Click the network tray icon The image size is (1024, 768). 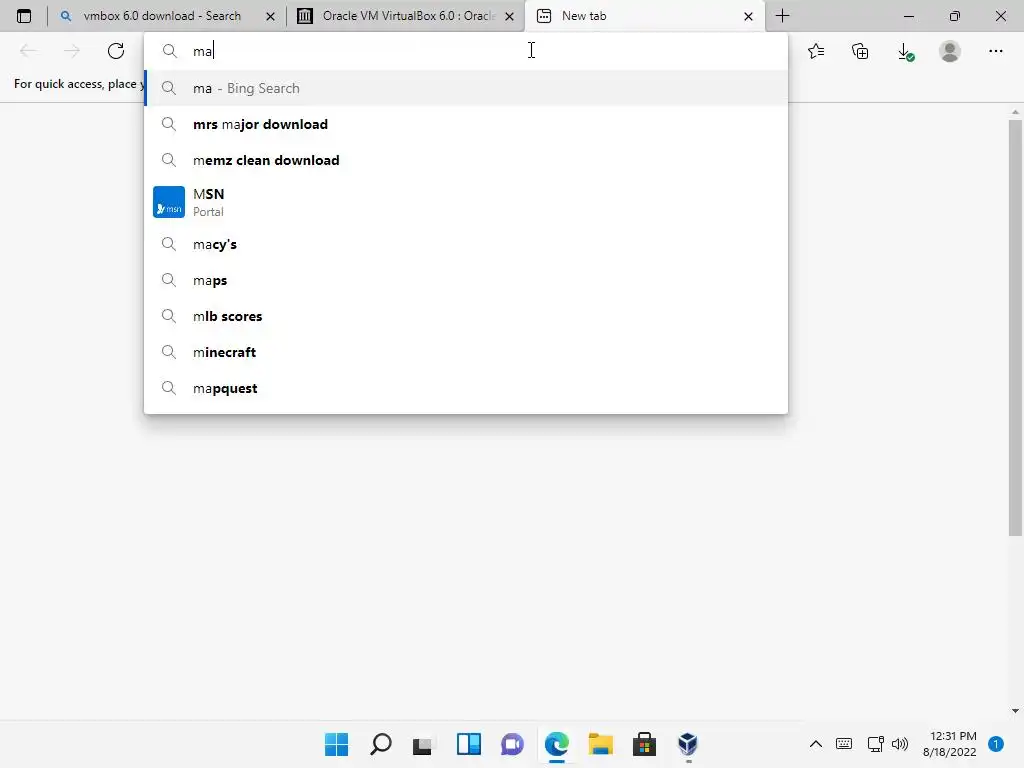[x=875, y=744]
